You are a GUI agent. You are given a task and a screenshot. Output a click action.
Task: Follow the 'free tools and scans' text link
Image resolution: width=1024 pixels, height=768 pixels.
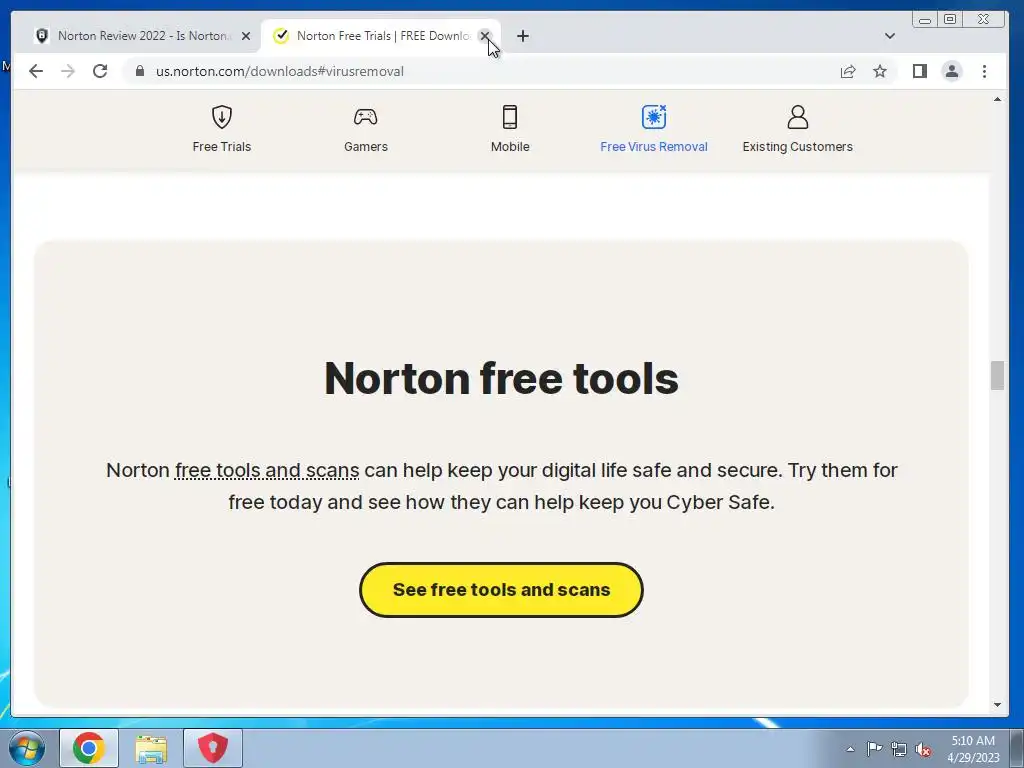point(267,470)
